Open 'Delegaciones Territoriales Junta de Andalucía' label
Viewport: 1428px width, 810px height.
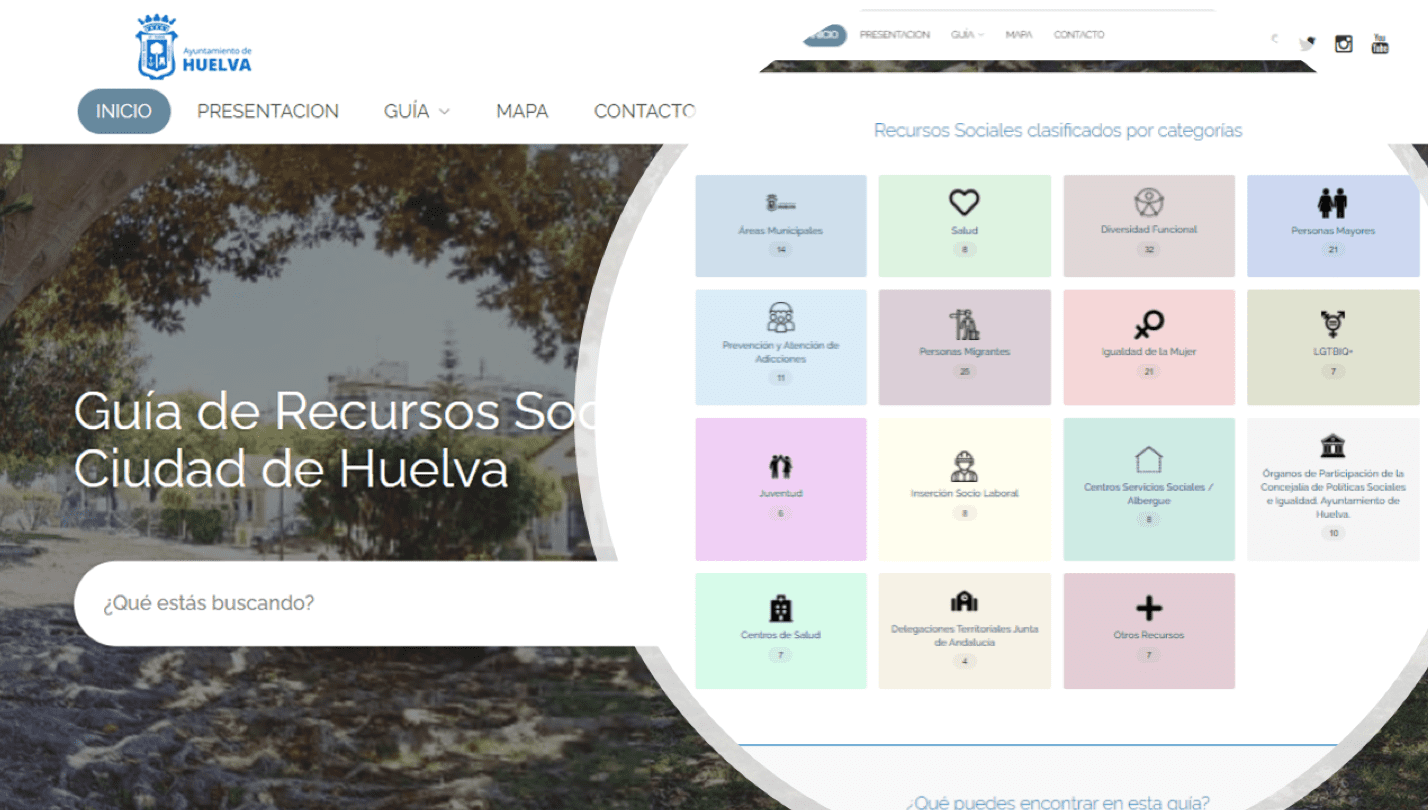[964, 636]
